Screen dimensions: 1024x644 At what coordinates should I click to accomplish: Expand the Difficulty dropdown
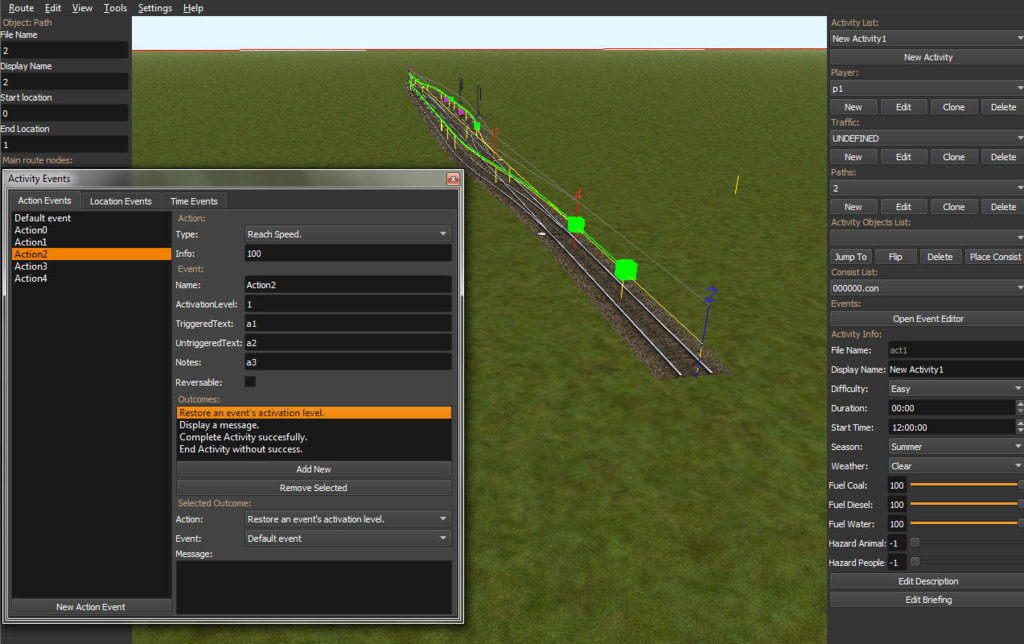point(955,389)
